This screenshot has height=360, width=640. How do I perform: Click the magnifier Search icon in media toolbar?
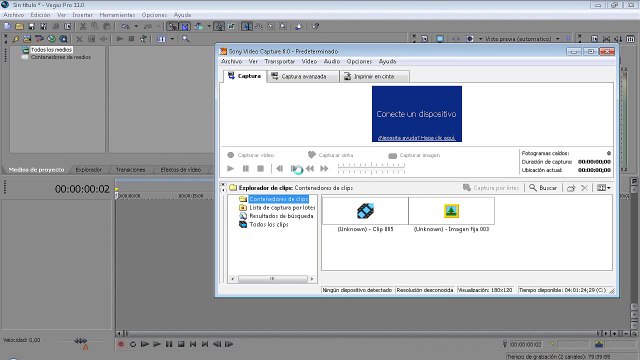(x=186, y=39)
